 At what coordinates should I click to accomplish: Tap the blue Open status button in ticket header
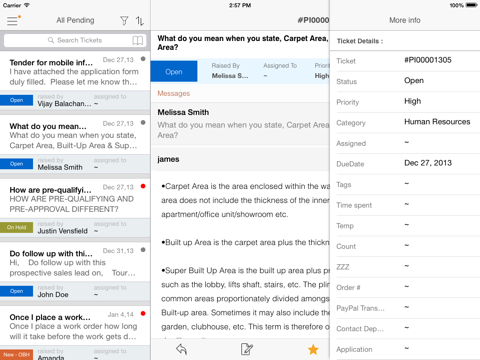pyautogui.click(x=174, y=71)
